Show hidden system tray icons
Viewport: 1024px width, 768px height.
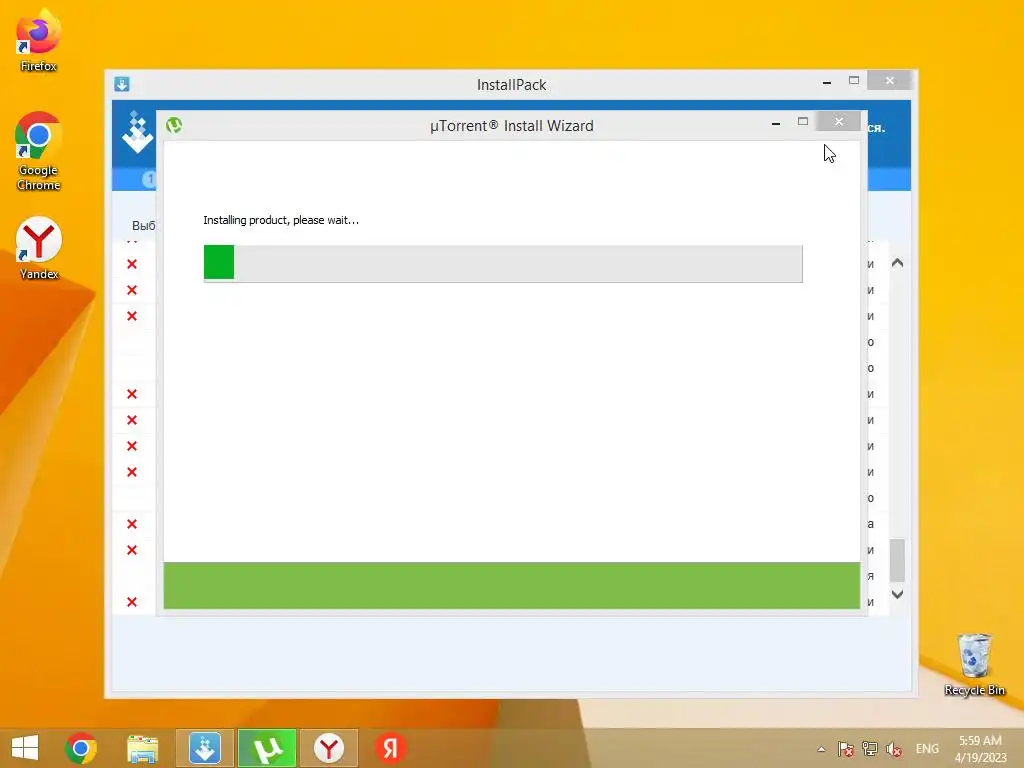(x=821, y=749)
